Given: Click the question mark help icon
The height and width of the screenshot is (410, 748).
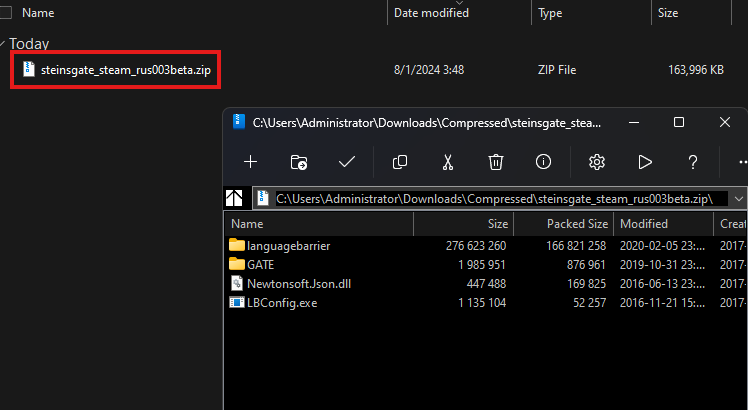Looking at the screenshot, I should point(693,162).
